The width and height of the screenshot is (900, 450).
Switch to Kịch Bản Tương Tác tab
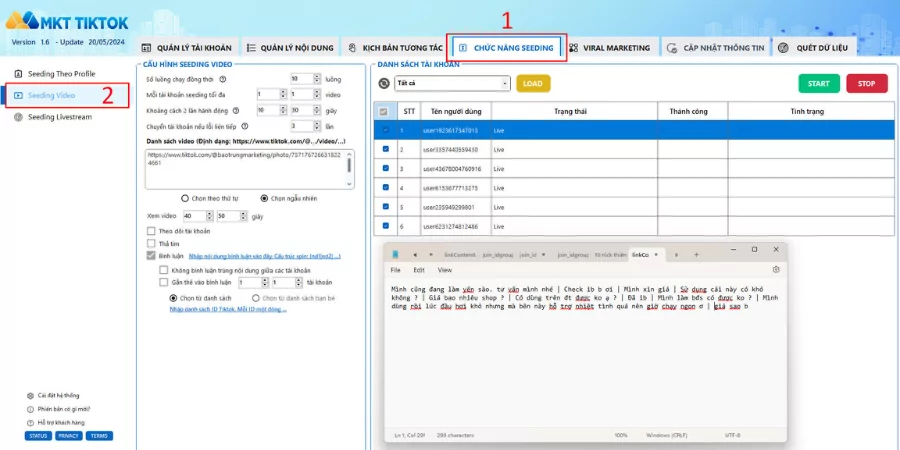[395, 48]
